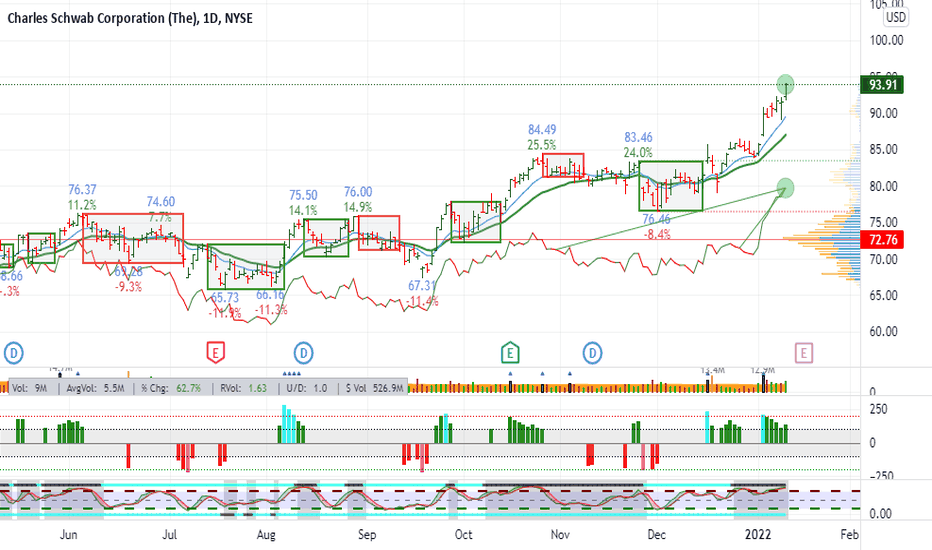Click the 76.00 swing high annotation
The width and height of the screenshot is (932, 550).
point(358,192)
